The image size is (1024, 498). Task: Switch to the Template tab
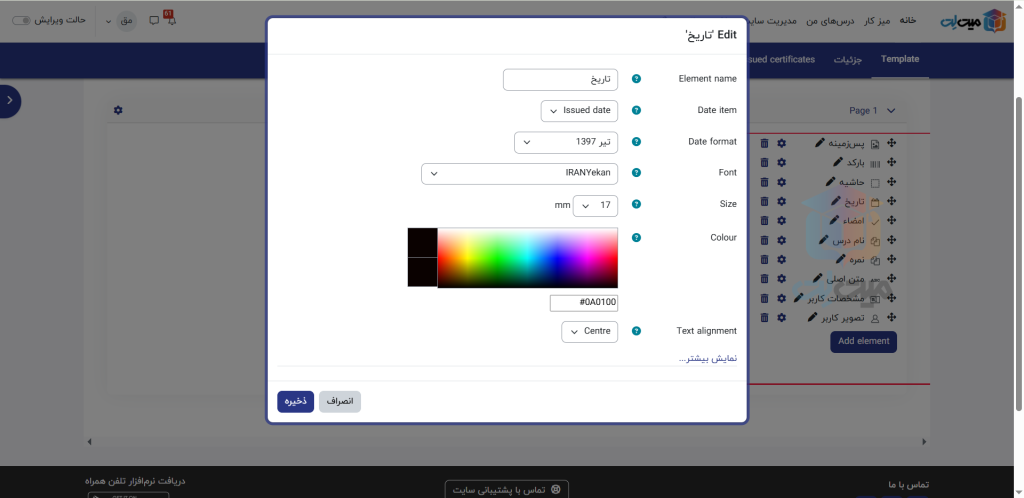(899, 59)
